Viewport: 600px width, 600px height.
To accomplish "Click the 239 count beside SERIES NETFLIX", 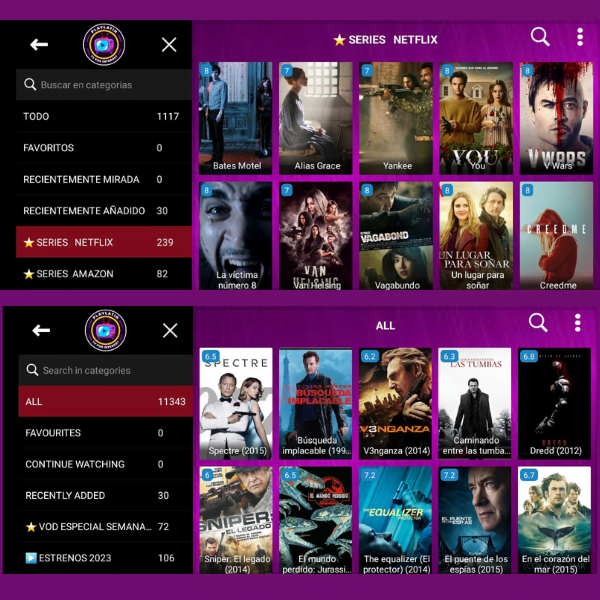I will pos(165,242).
